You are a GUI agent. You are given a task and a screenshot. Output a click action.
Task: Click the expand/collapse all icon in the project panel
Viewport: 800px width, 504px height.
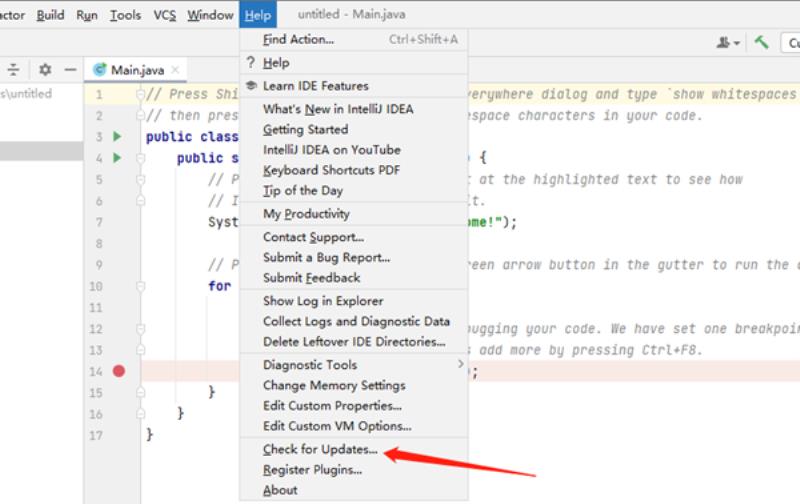(x=13, y=69)
